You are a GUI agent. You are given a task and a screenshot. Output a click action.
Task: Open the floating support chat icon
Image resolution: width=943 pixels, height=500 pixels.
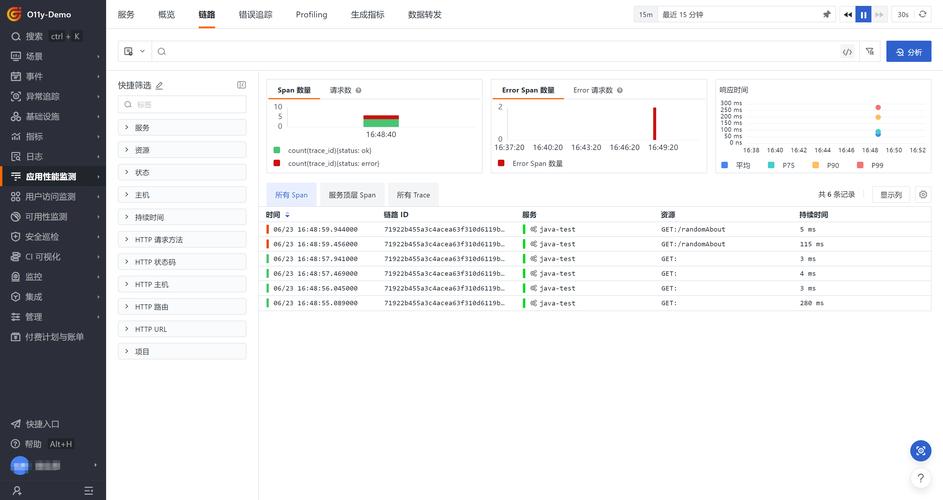pyautogui.click(x=921, y=451)
